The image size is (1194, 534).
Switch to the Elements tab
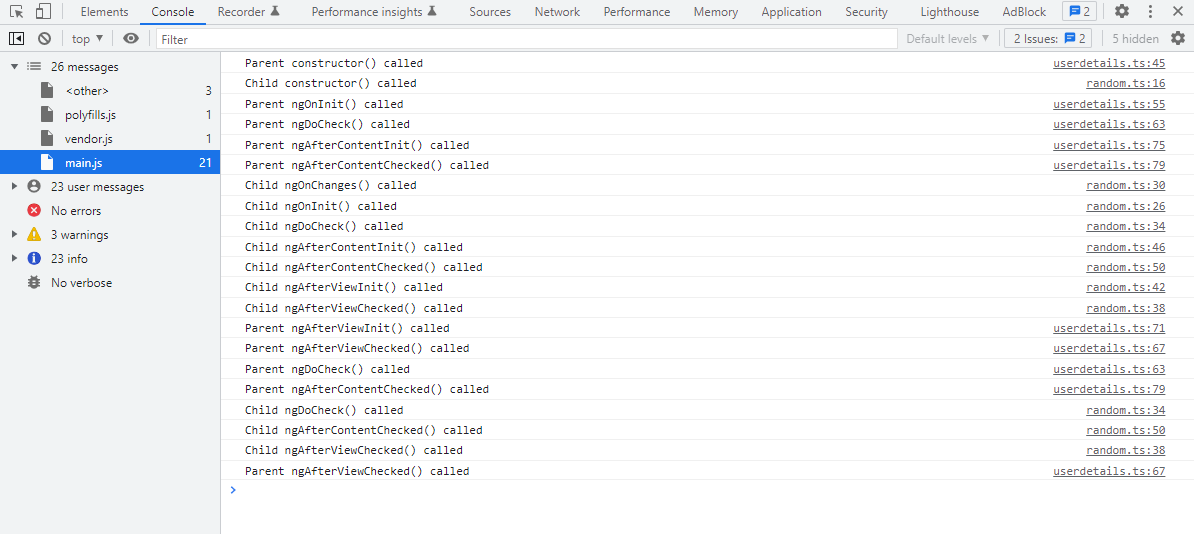coord(104,12)
